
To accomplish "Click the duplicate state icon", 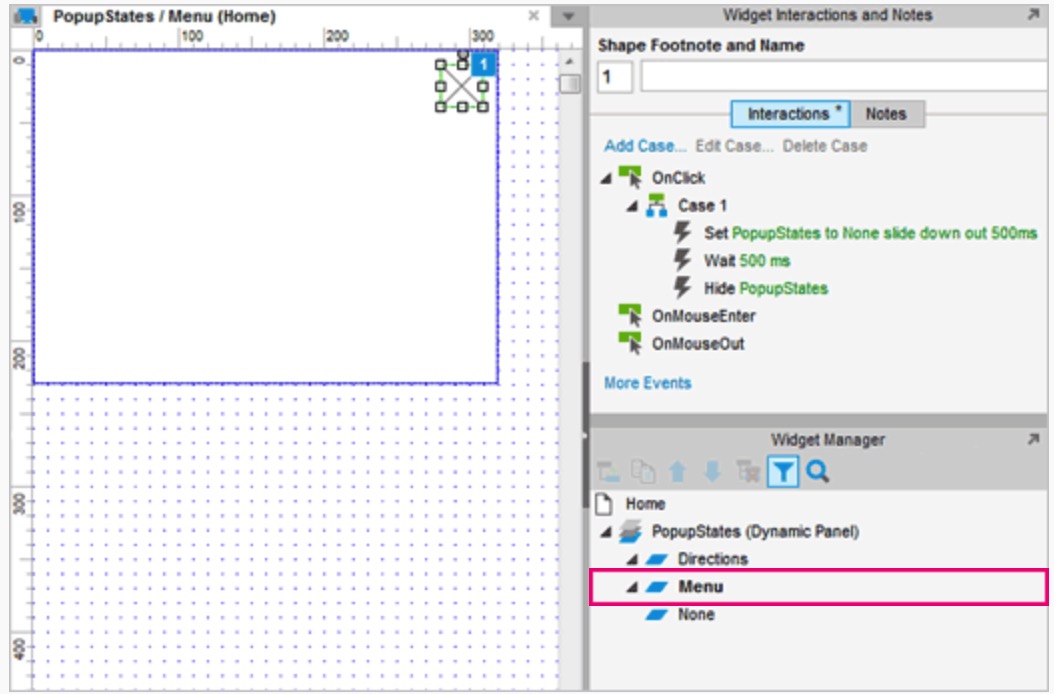I will pos(643,471).
